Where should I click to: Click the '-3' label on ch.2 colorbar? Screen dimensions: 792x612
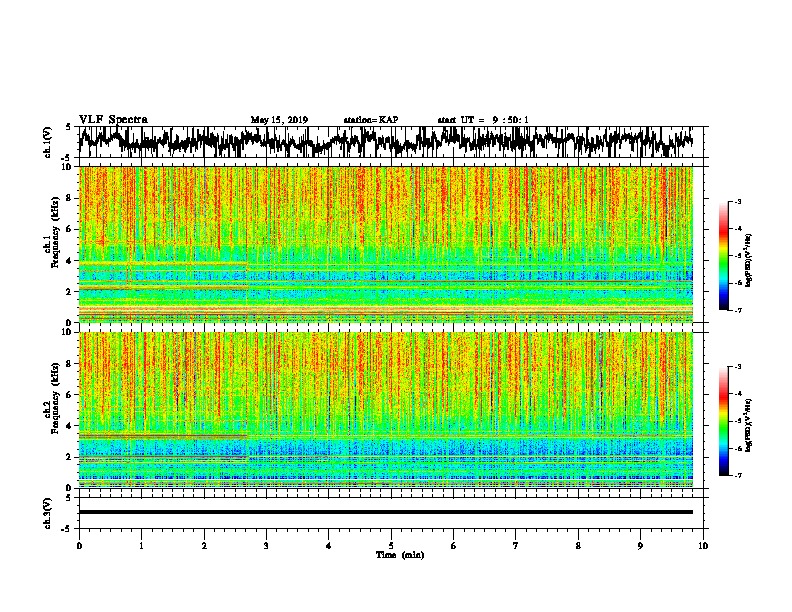point(737,367)
